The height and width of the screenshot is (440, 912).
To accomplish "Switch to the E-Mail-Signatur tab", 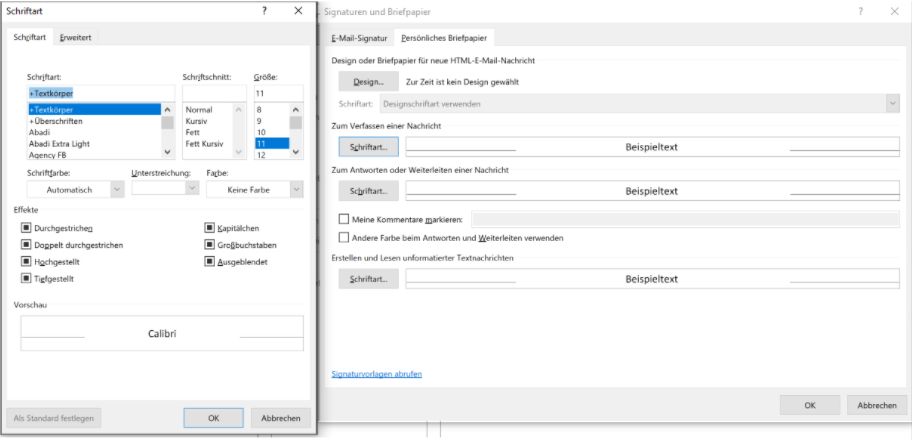I will pyautogui.click(x=360, y=38).
